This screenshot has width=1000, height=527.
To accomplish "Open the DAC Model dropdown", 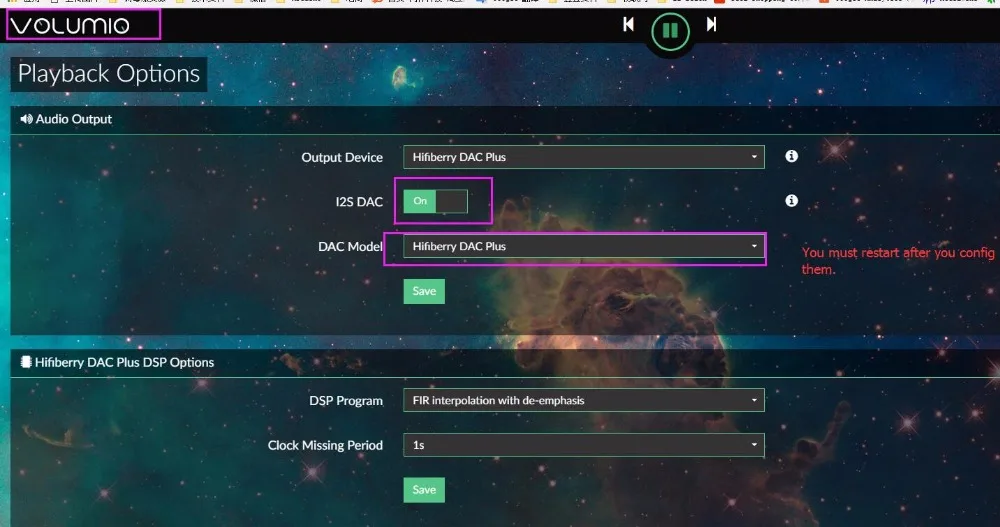I will [584, 246].
